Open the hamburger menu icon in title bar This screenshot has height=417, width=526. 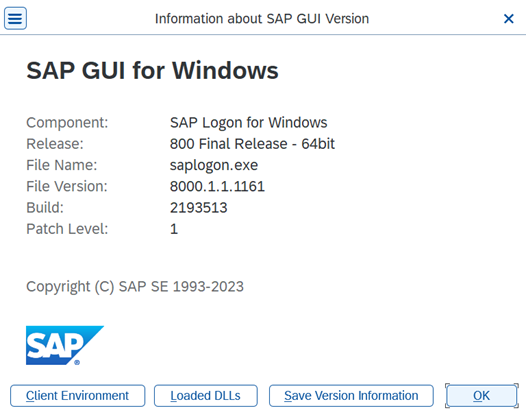[15, 18]
